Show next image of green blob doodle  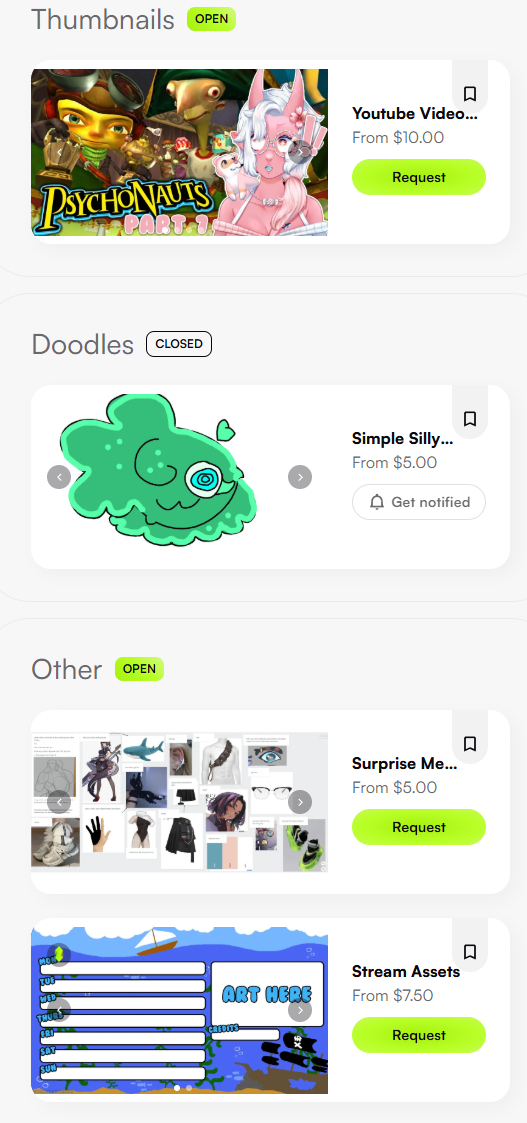tap(300, 477)
